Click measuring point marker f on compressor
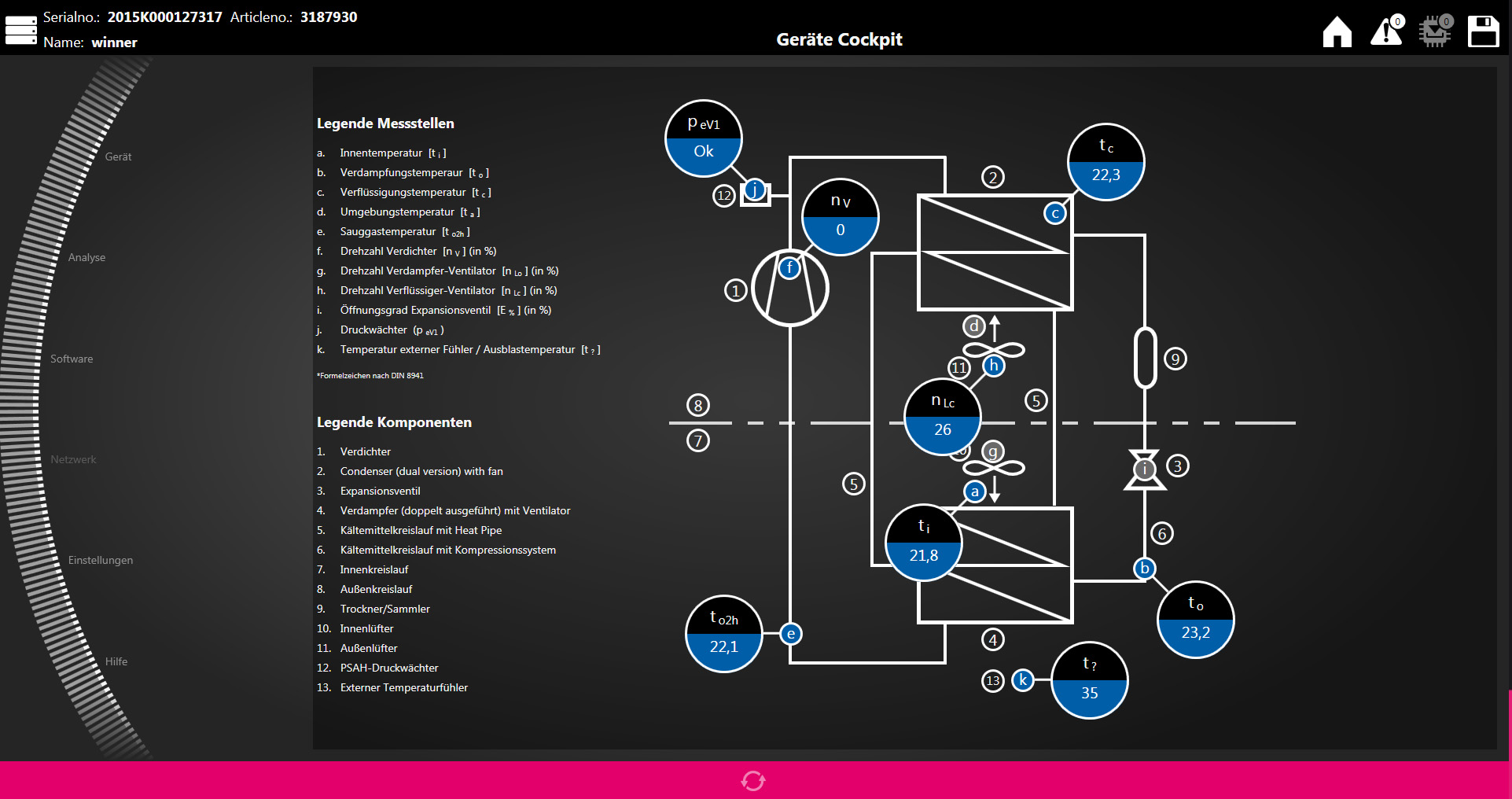The image size is (1512, 799). coord(789,268)
